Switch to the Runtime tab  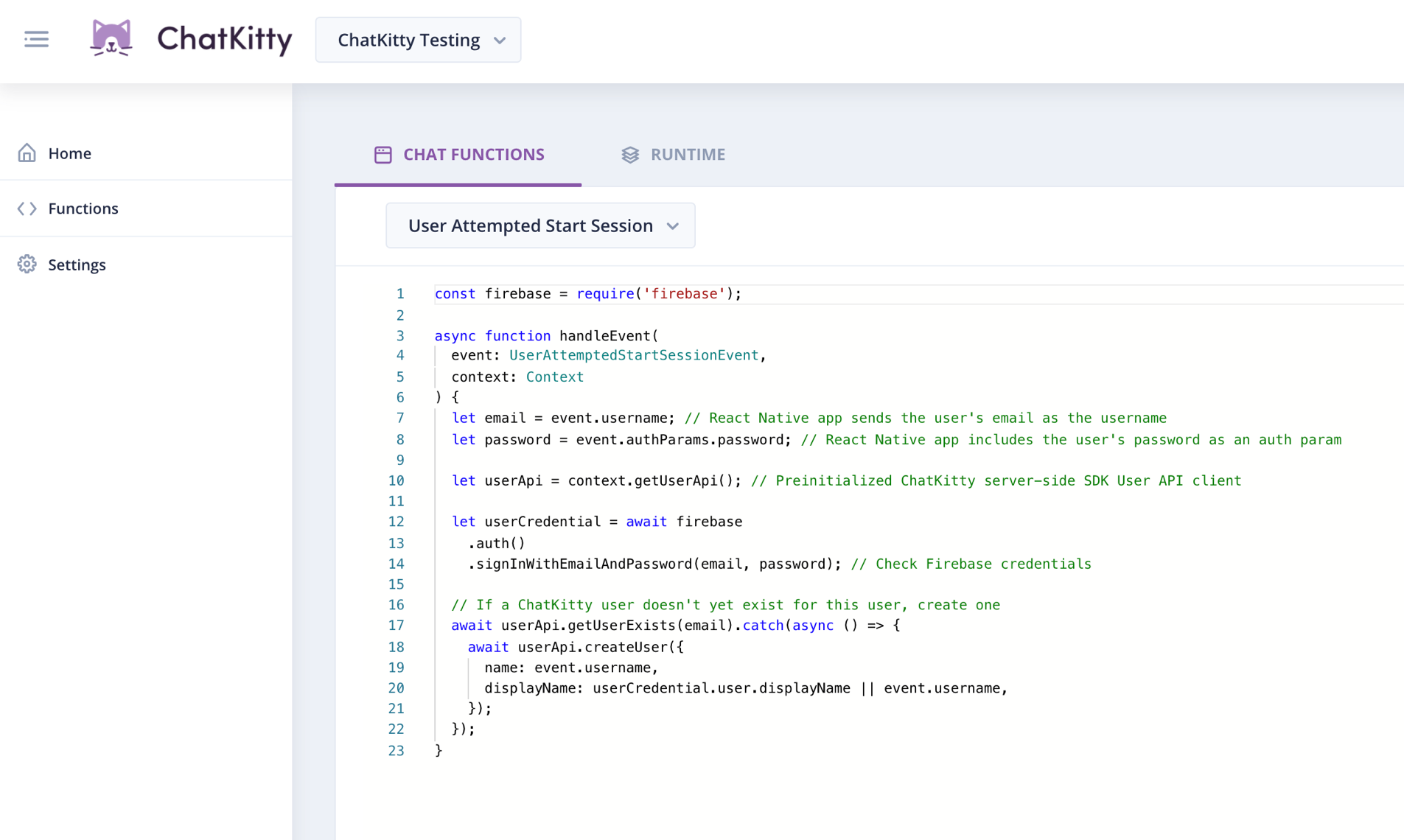click(x=673, y=154)
